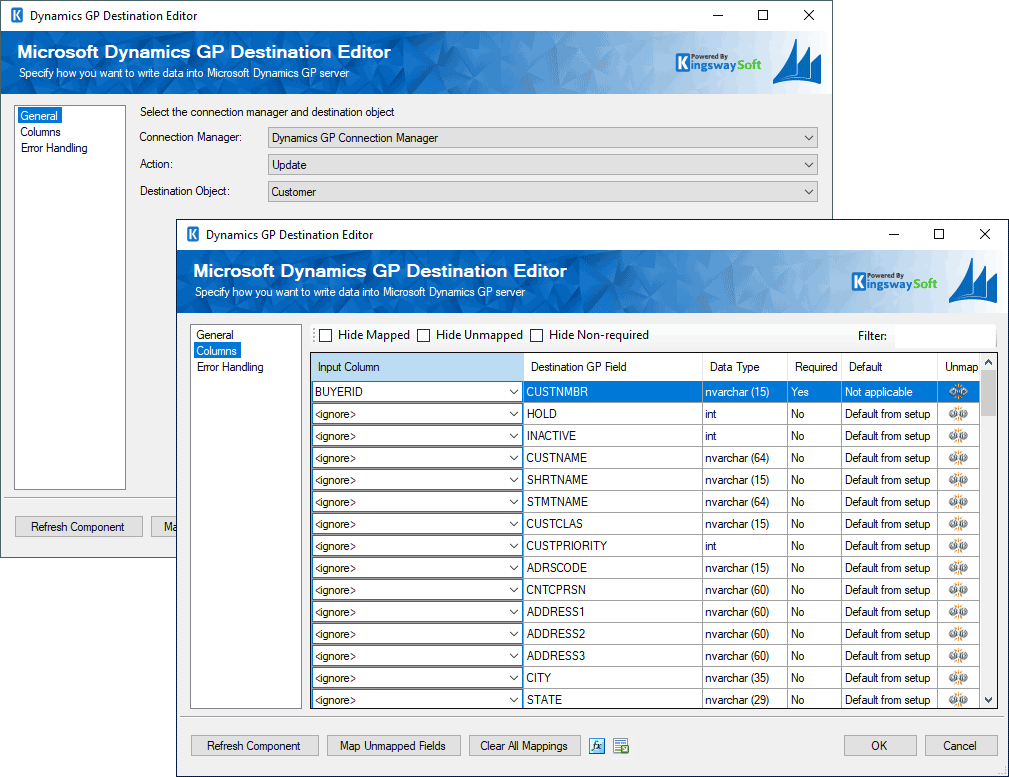Click the Input Column header
The width and height of the screenshot is (1009, 777).
point(418,367)
